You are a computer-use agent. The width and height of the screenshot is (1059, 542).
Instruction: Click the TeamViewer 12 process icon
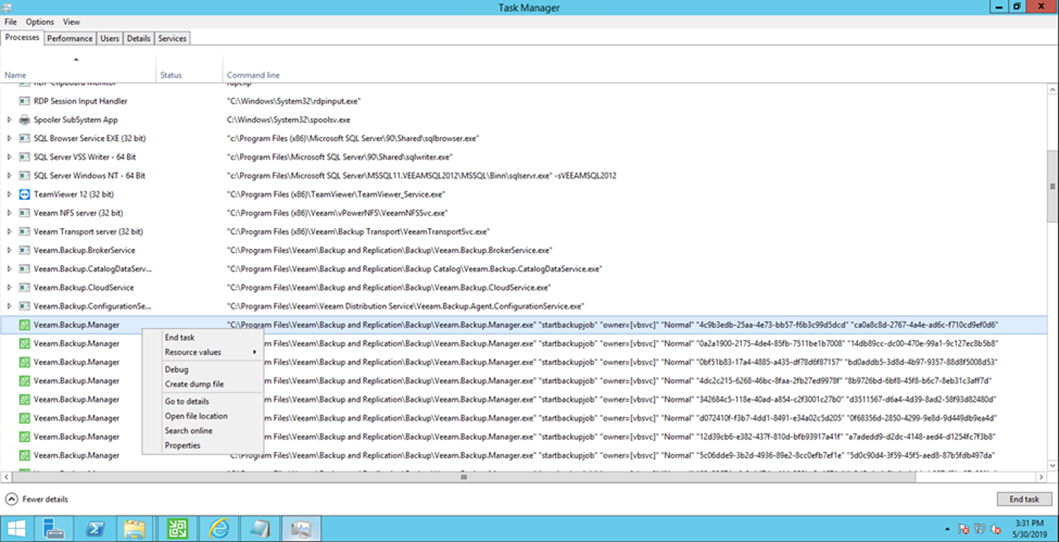pos(24,194)
